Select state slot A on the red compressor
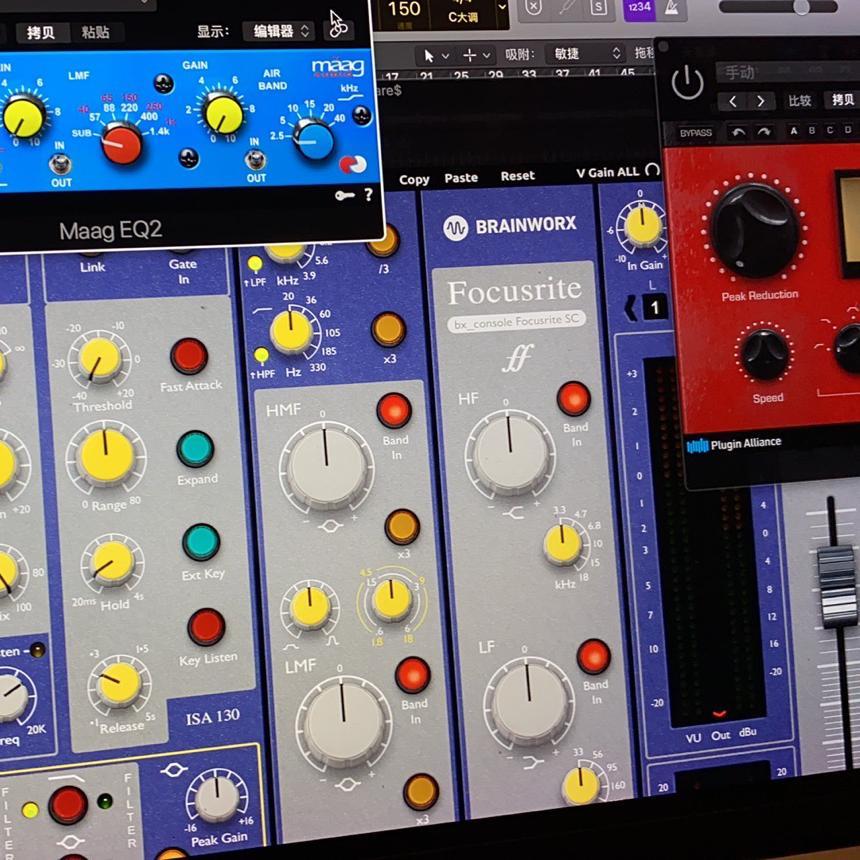The height and width of the screenshot is (860, 860). pyautogui.click(x=793, y=131)
